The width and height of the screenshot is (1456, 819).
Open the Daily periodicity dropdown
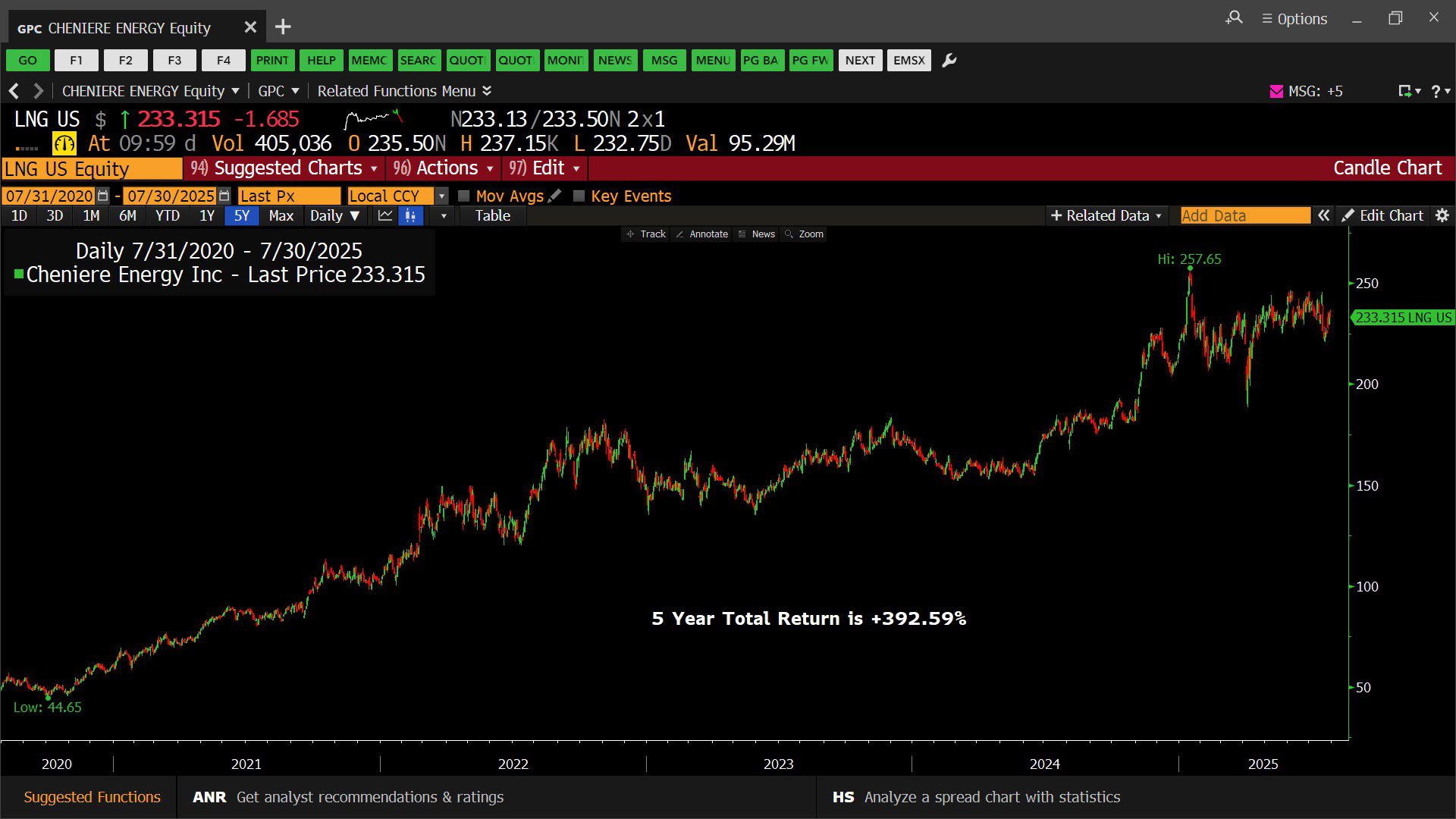click(334, 215)
